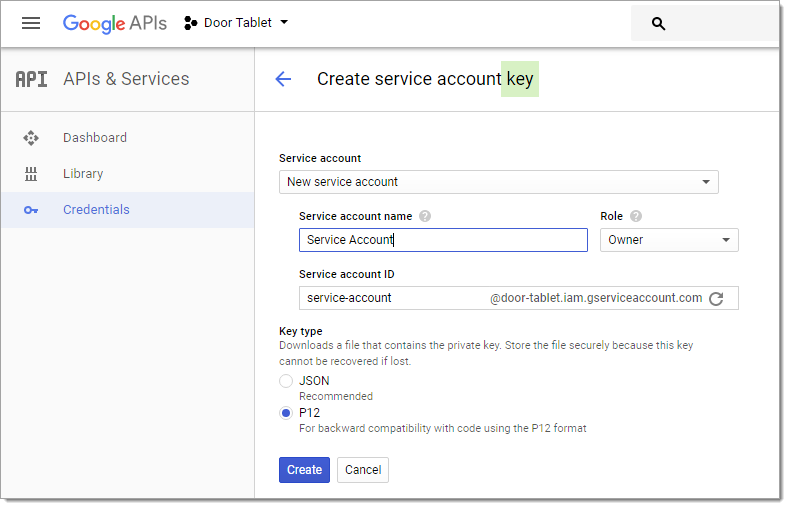Select the JSON key type

pyautogui.click(x=286, y=381)
